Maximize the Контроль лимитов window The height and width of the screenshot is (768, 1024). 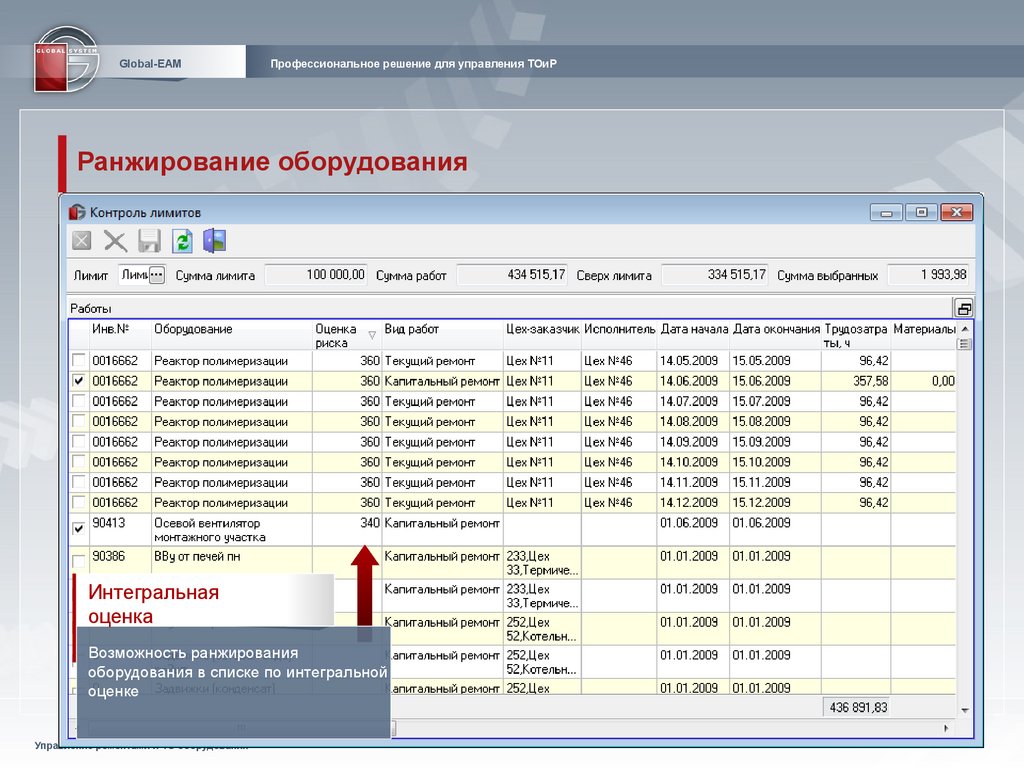tap(921, 212)
